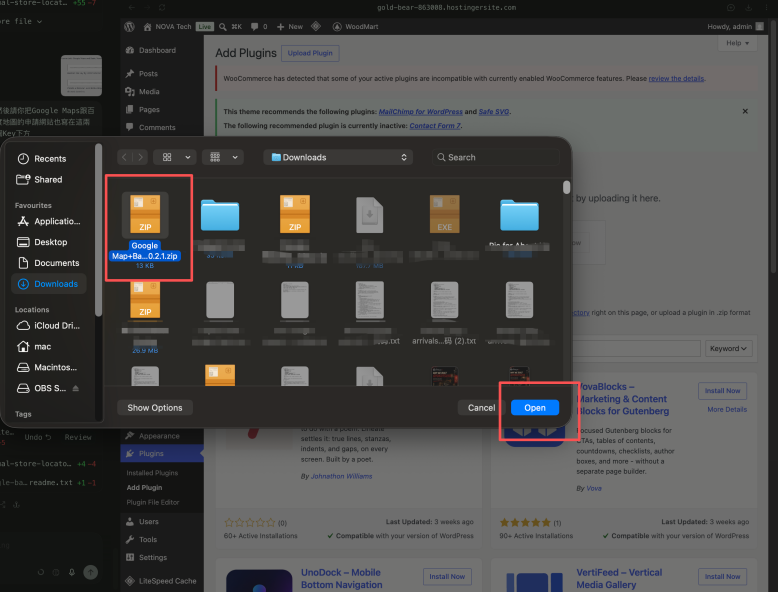Open More Details for VovaBlocks
Viewport: 778px width, 592px height.
[x=727, y=409]
